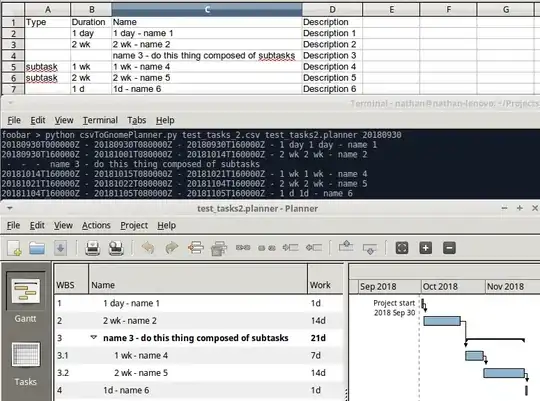This screenshot has width=540, height=401.
Task: Select task row '1d - name 6'
Action: [199, 390]
